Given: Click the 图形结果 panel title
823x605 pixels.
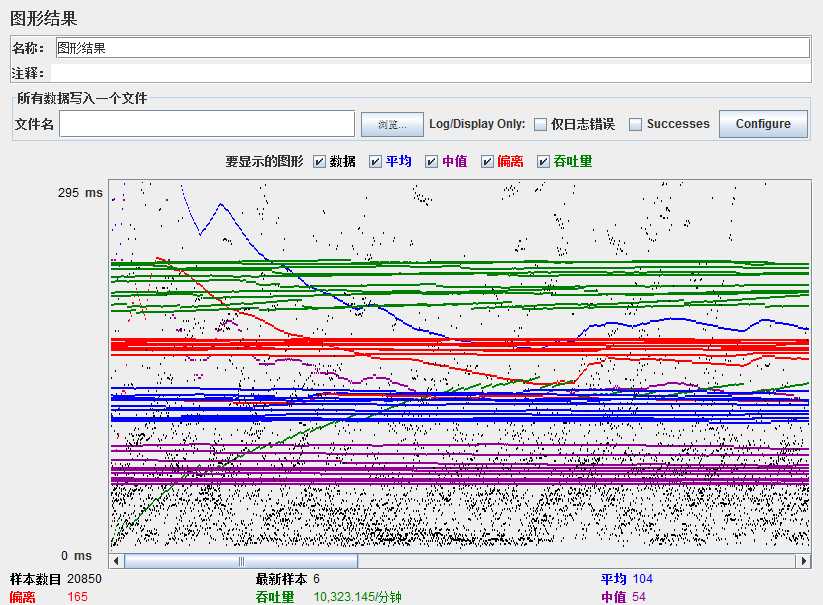Looking at the screenshot, I should (x=44, y=18).
